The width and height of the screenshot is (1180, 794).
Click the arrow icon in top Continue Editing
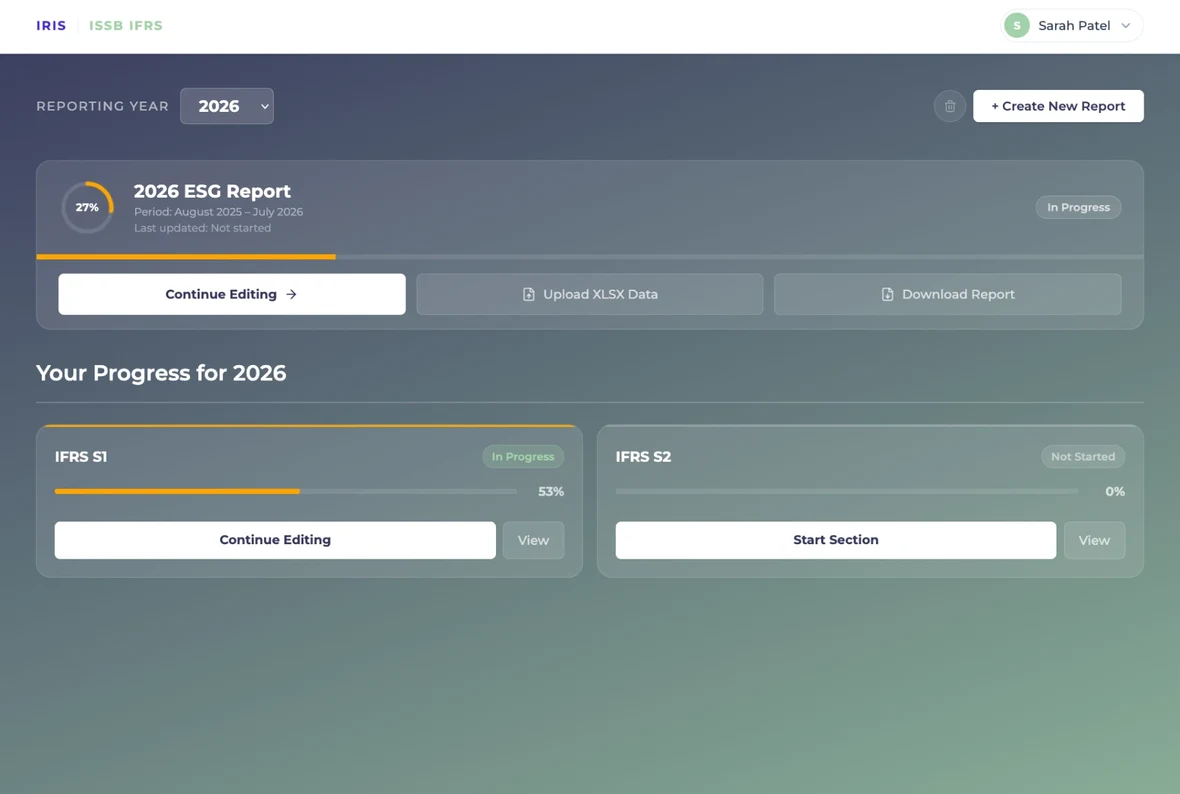[291, 294]
